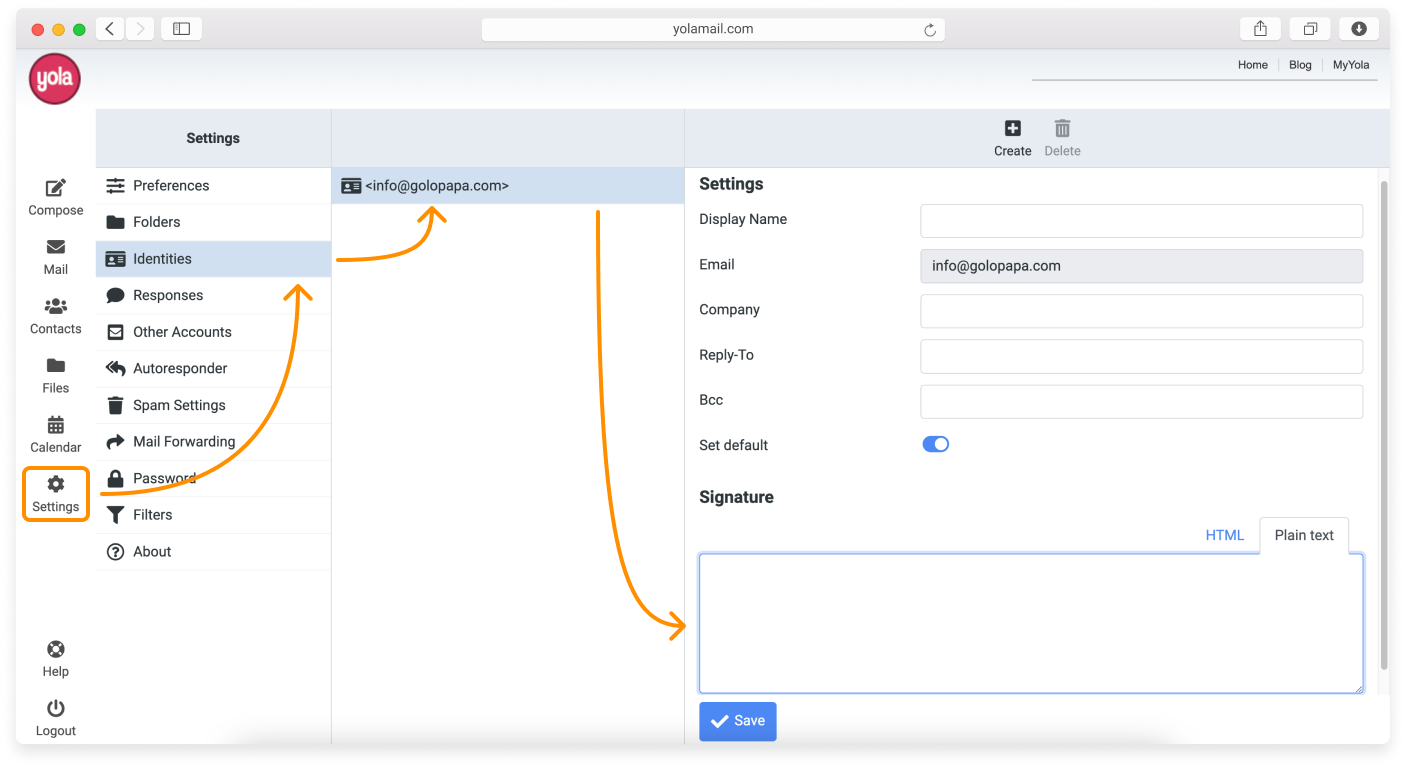Toggle the Set default switch
Viewport: 1406px width, 768px height.
tap(935, 444)
